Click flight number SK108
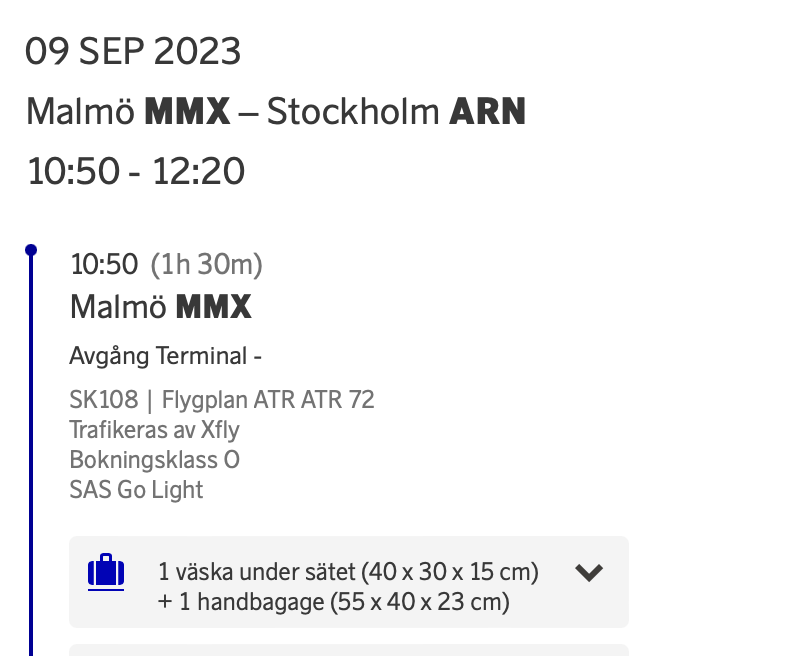 click(x=104, y=400)
